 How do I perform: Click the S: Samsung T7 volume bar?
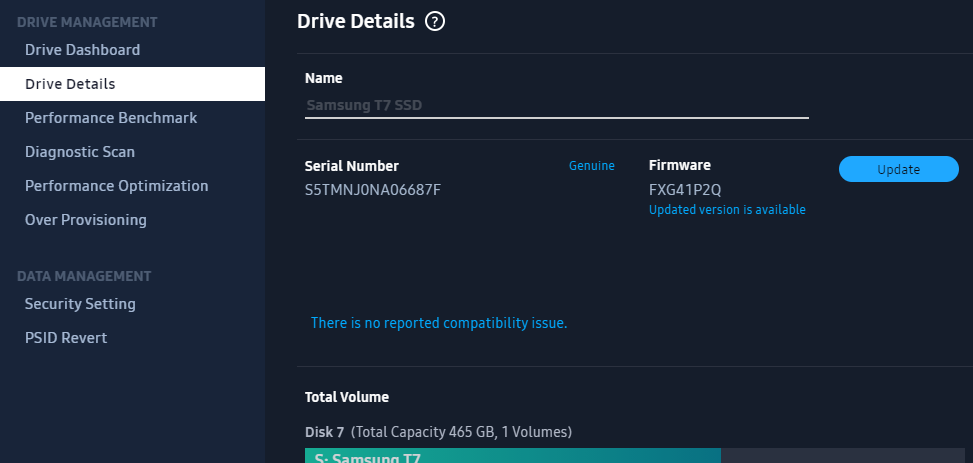pos(513,456)
